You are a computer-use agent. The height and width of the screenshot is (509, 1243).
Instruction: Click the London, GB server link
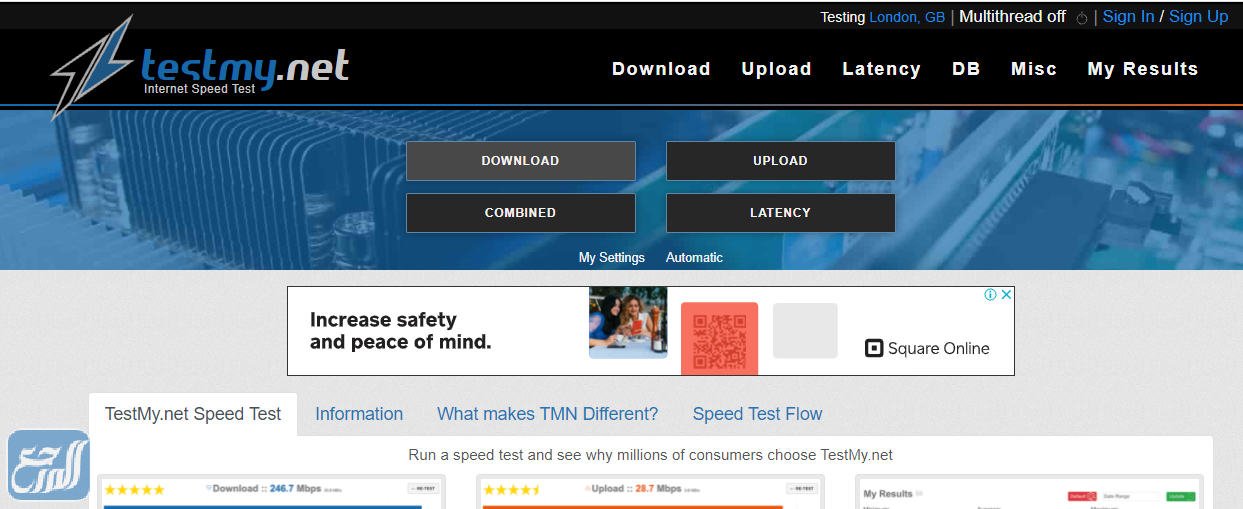coord(907,17)
